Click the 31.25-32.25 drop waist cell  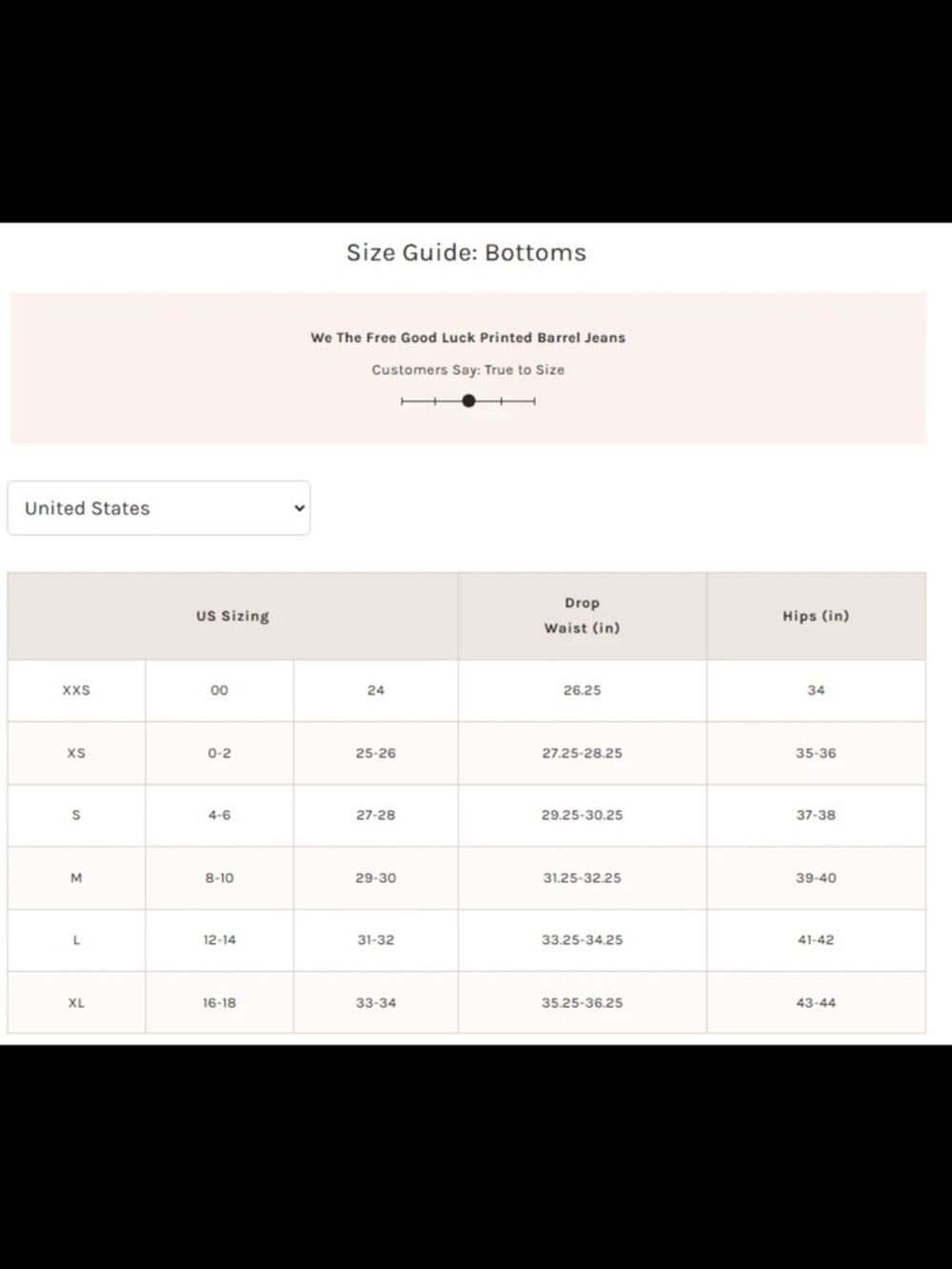(x=583, y=878)
